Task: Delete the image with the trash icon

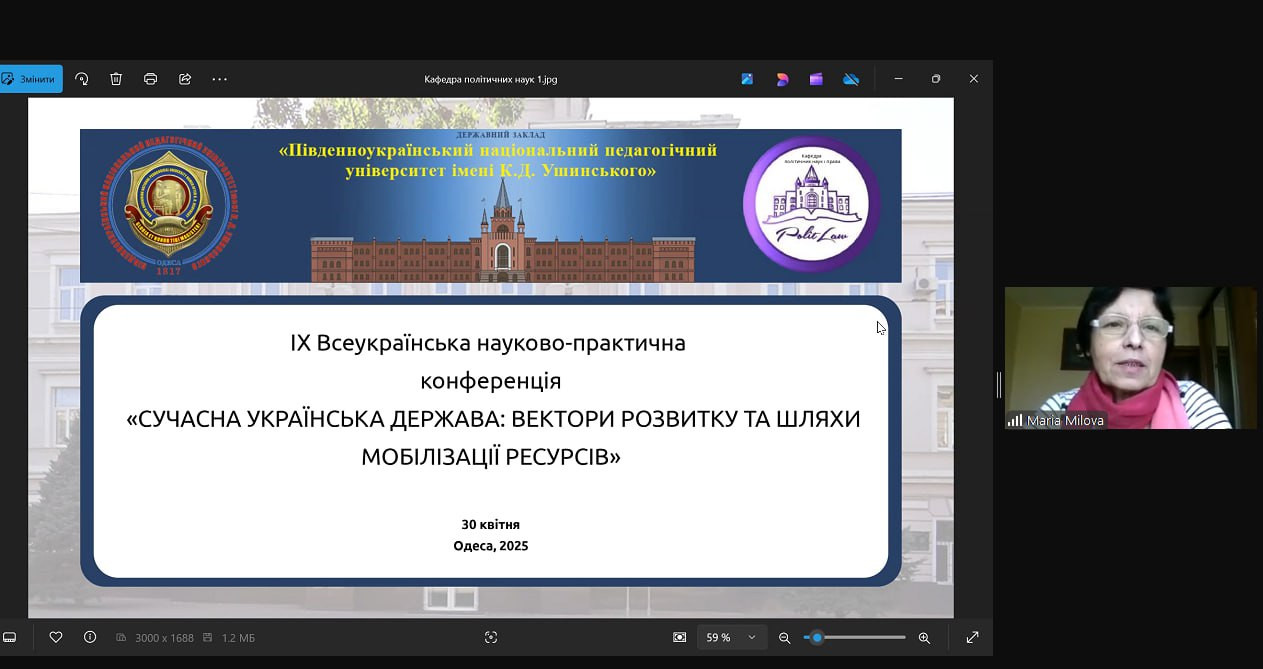Action: point(116,79)
